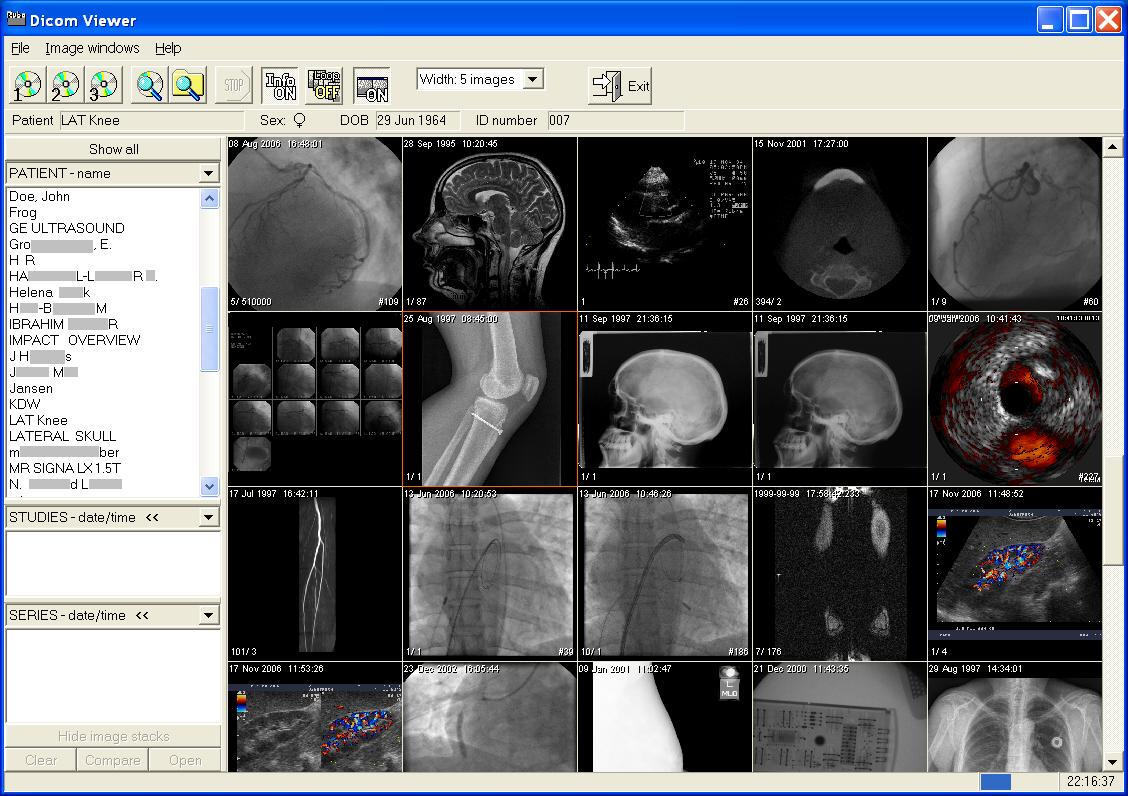1129x796 pixels.
Task: Toggle the third ON toolbar button
Action: point(372,86)
